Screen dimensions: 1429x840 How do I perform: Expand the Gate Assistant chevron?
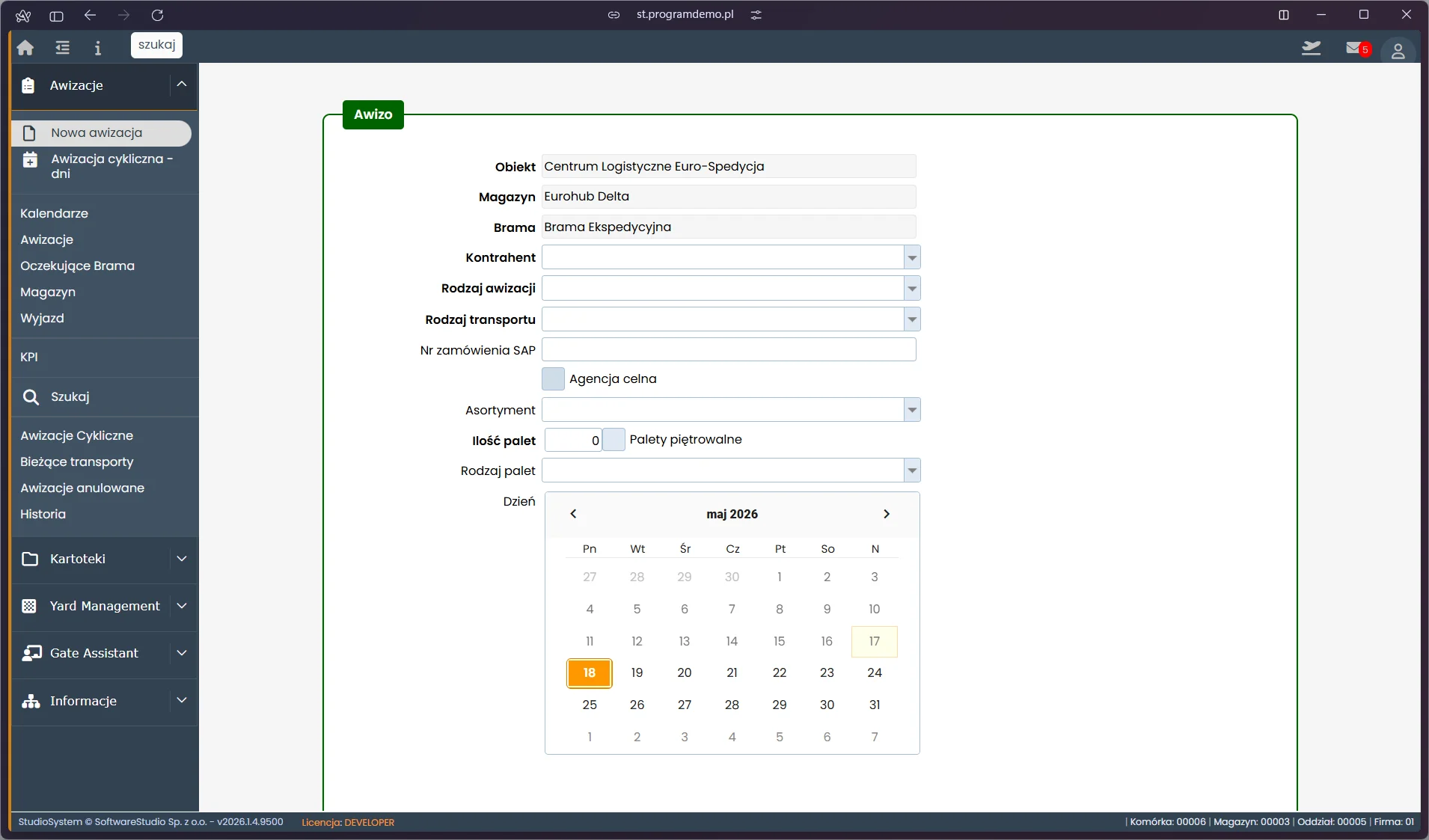tap(182, 653)
